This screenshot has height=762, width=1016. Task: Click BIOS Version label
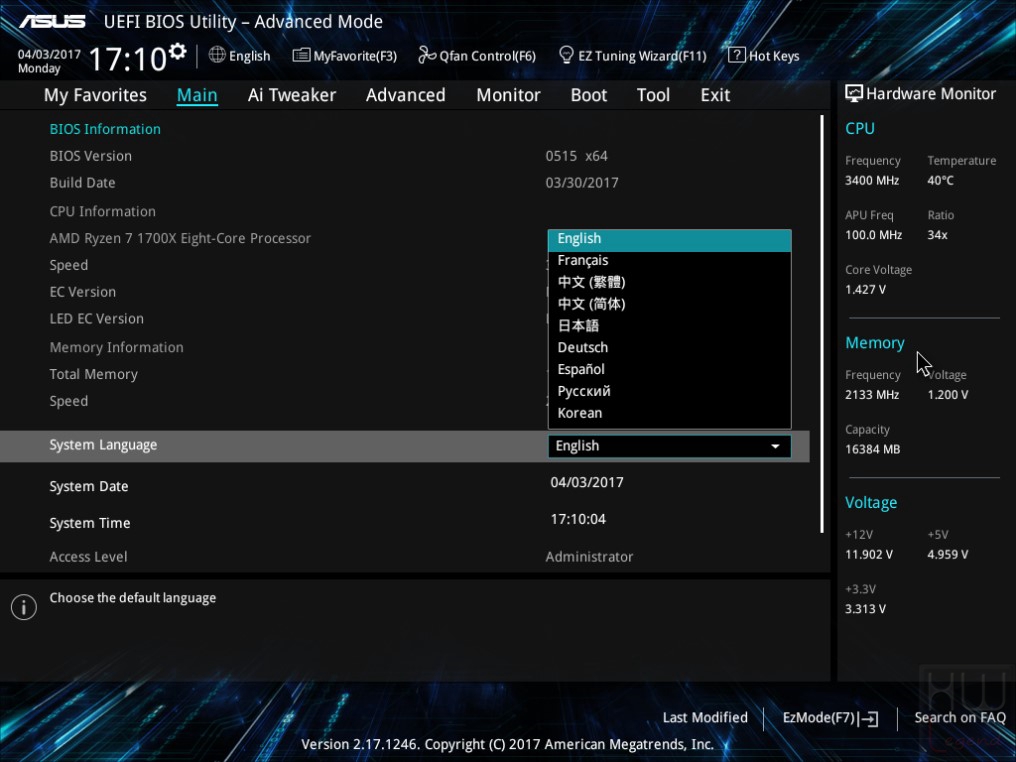[91, 157]
